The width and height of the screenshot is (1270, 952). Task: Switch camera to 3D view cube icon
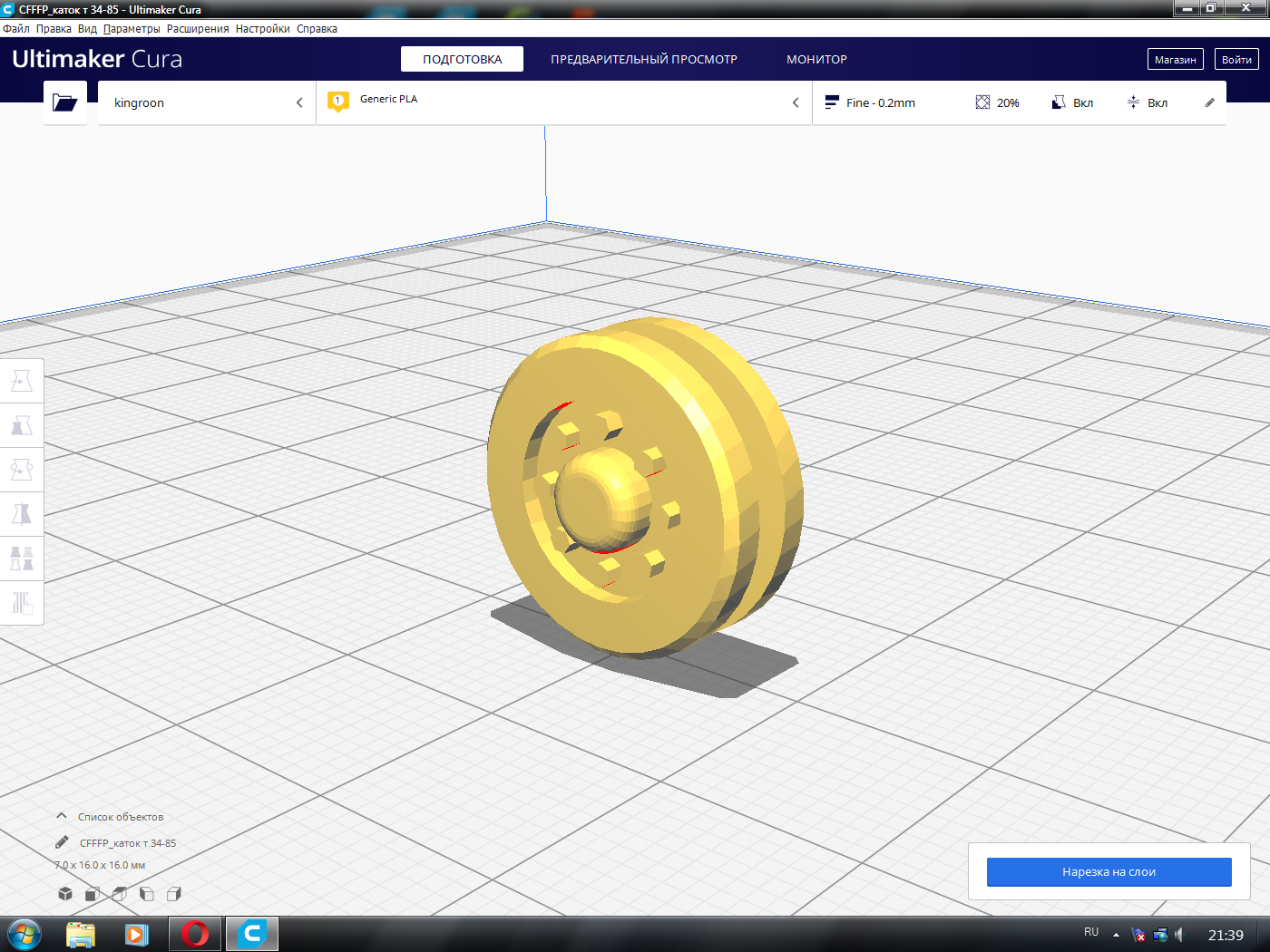coord(65,894)
